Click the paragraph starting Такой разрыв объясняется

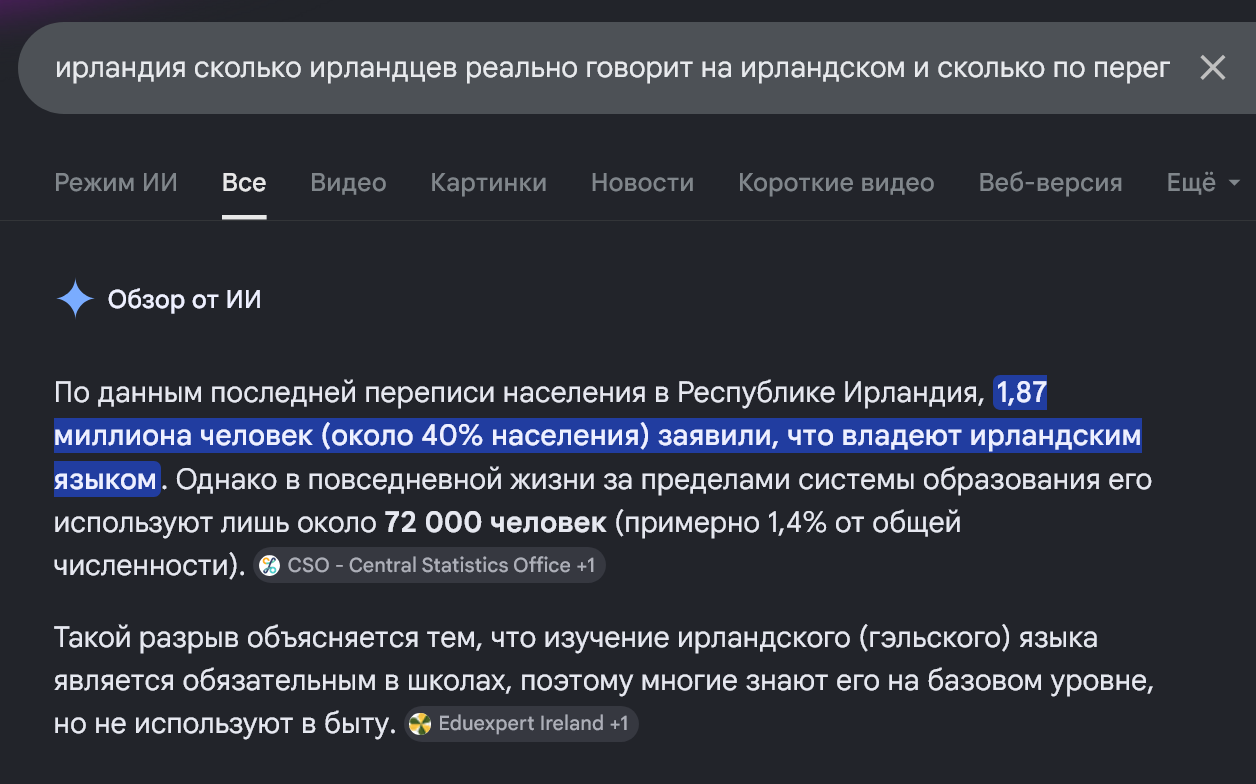[x=603, y=680]
